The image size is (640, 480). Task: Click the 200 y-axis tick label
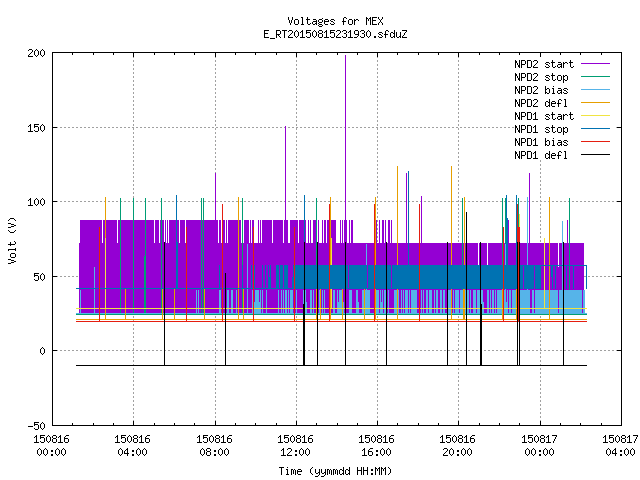(36, 53)
